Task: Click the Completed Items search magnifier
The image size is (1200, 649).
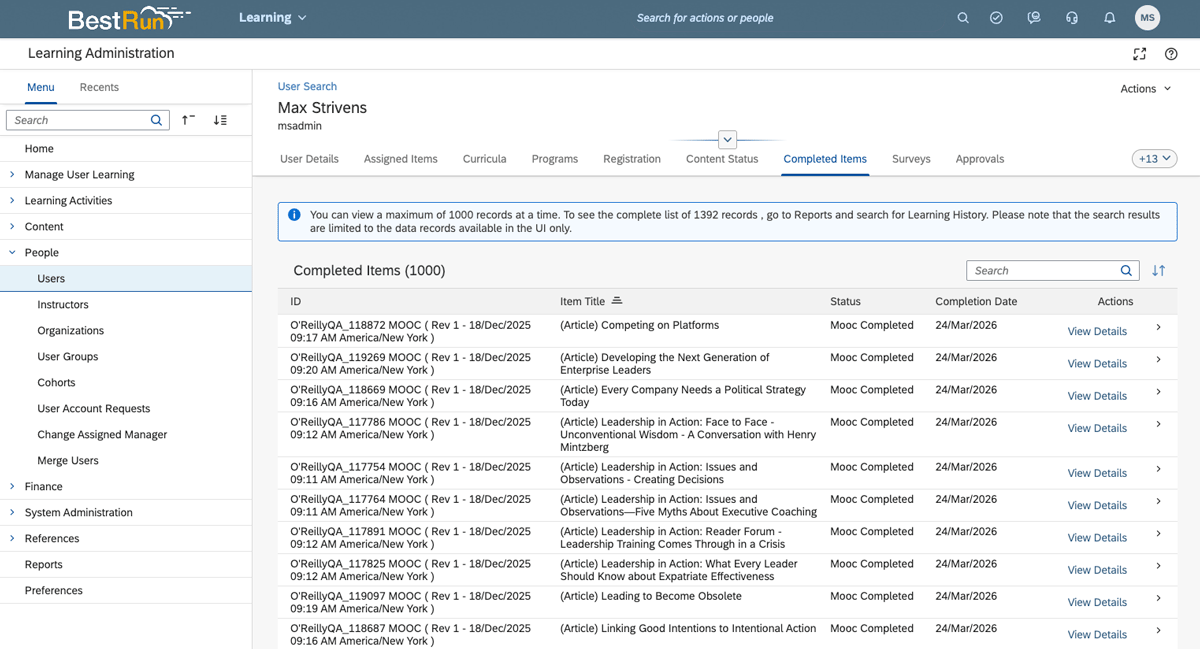Action: 1126,271
